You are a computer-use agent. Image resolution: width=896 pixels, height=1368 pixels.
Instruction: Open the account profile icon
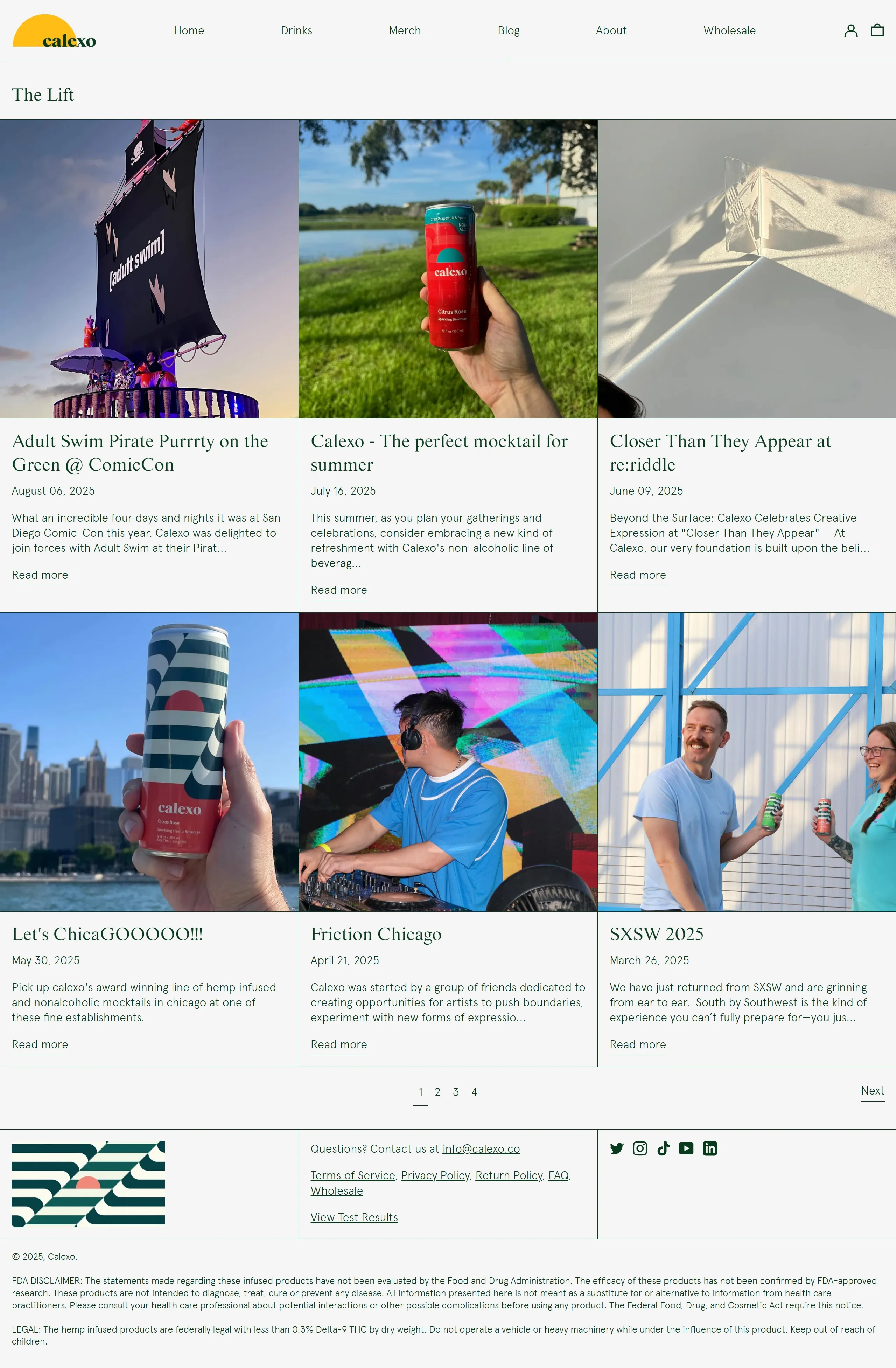pyautogui.click(x=850, y=30)
